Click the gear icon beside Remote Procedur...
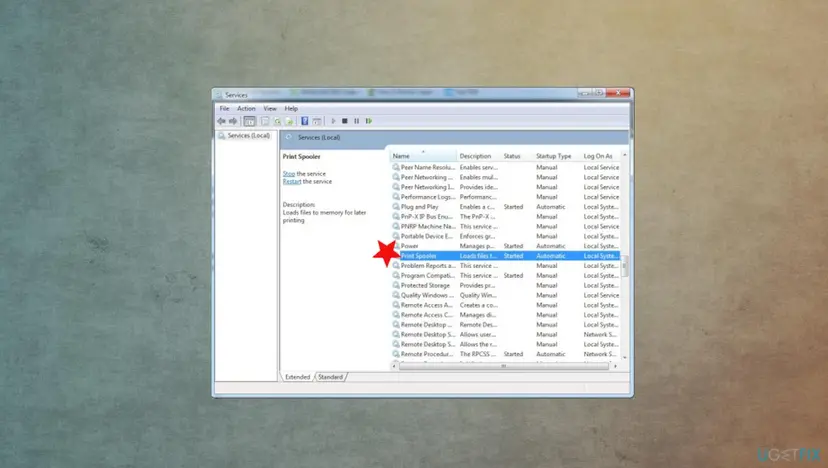This screenshot has height=468, width=828. pos(396,354)
